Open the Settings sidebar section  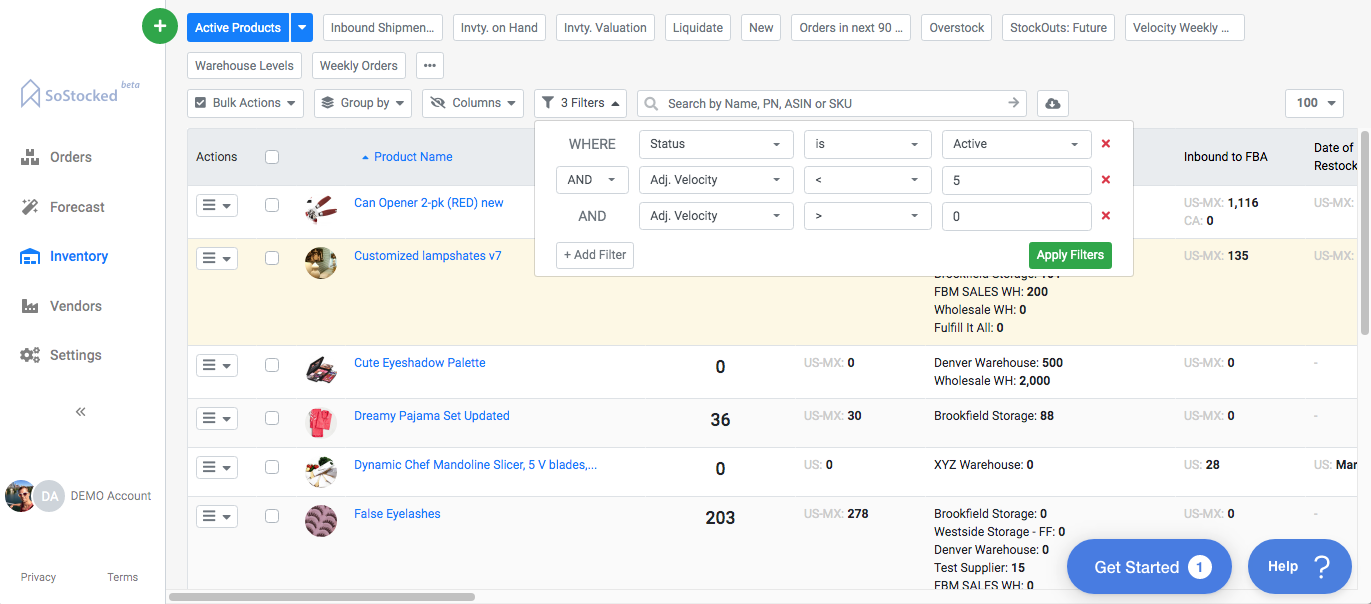(x=62, y=355)
